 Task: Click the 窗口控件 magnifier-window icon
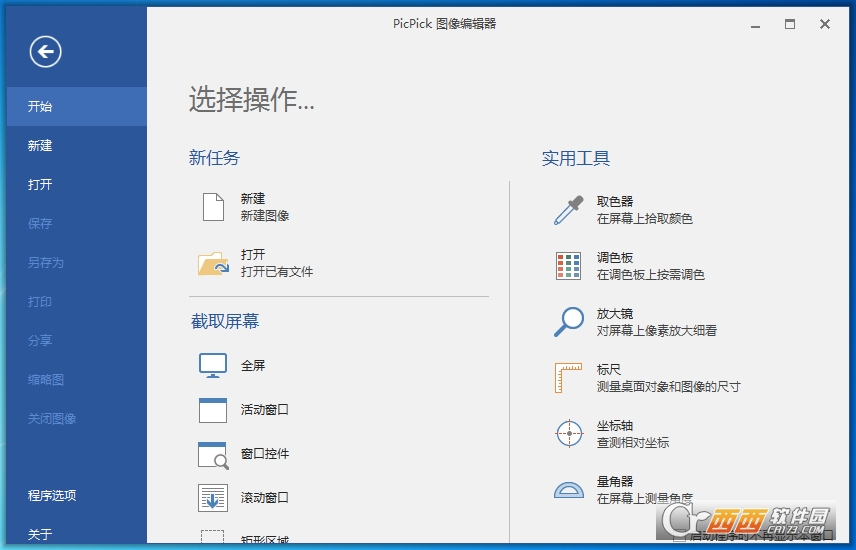pos(213,455)
